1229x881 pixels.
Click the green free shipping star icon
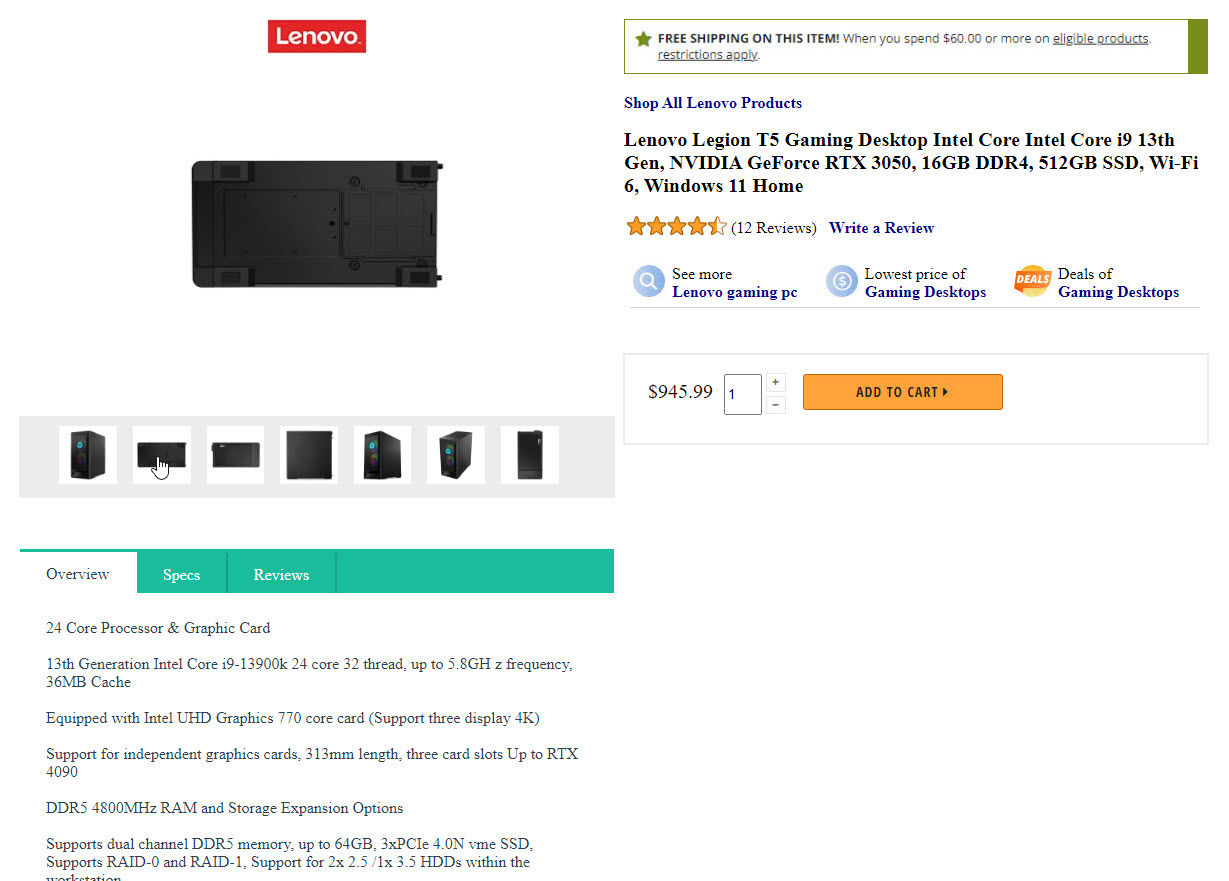coord(643,39)
